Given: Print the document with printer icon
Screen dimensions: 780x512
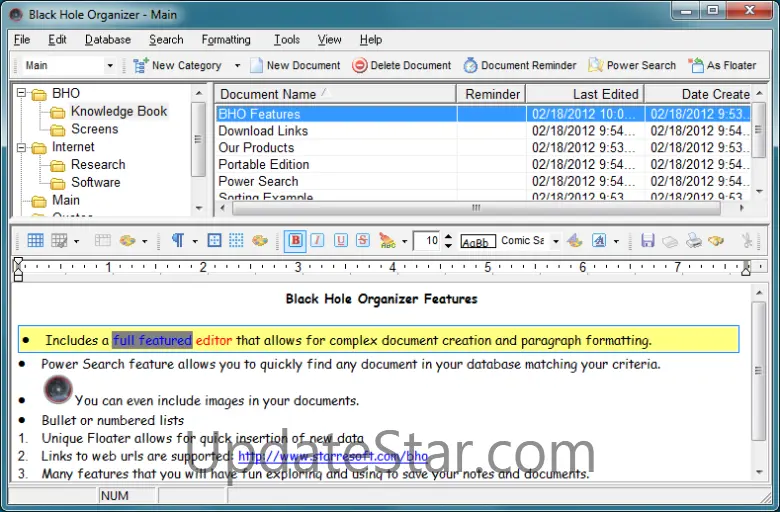Looking at the screenshot, I should pyautogui.click(x=693, y=241).
